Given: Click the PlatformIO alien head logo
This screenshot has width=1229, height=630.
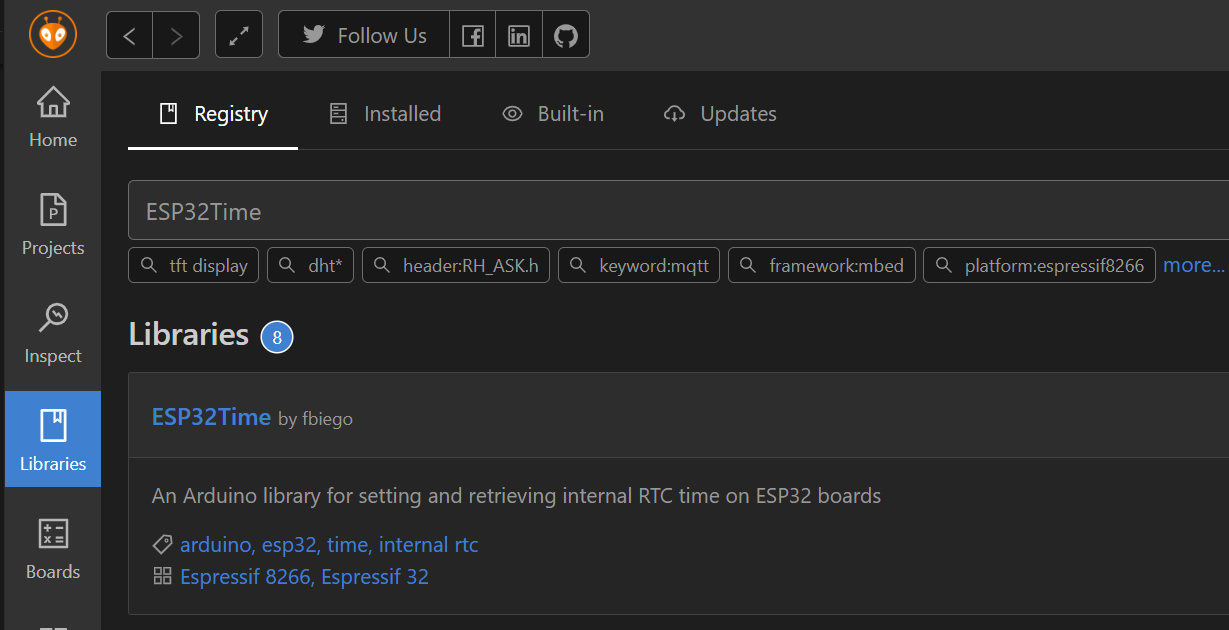Looking at the screenshot, I should pyautogui.click(x=53, y=35).
